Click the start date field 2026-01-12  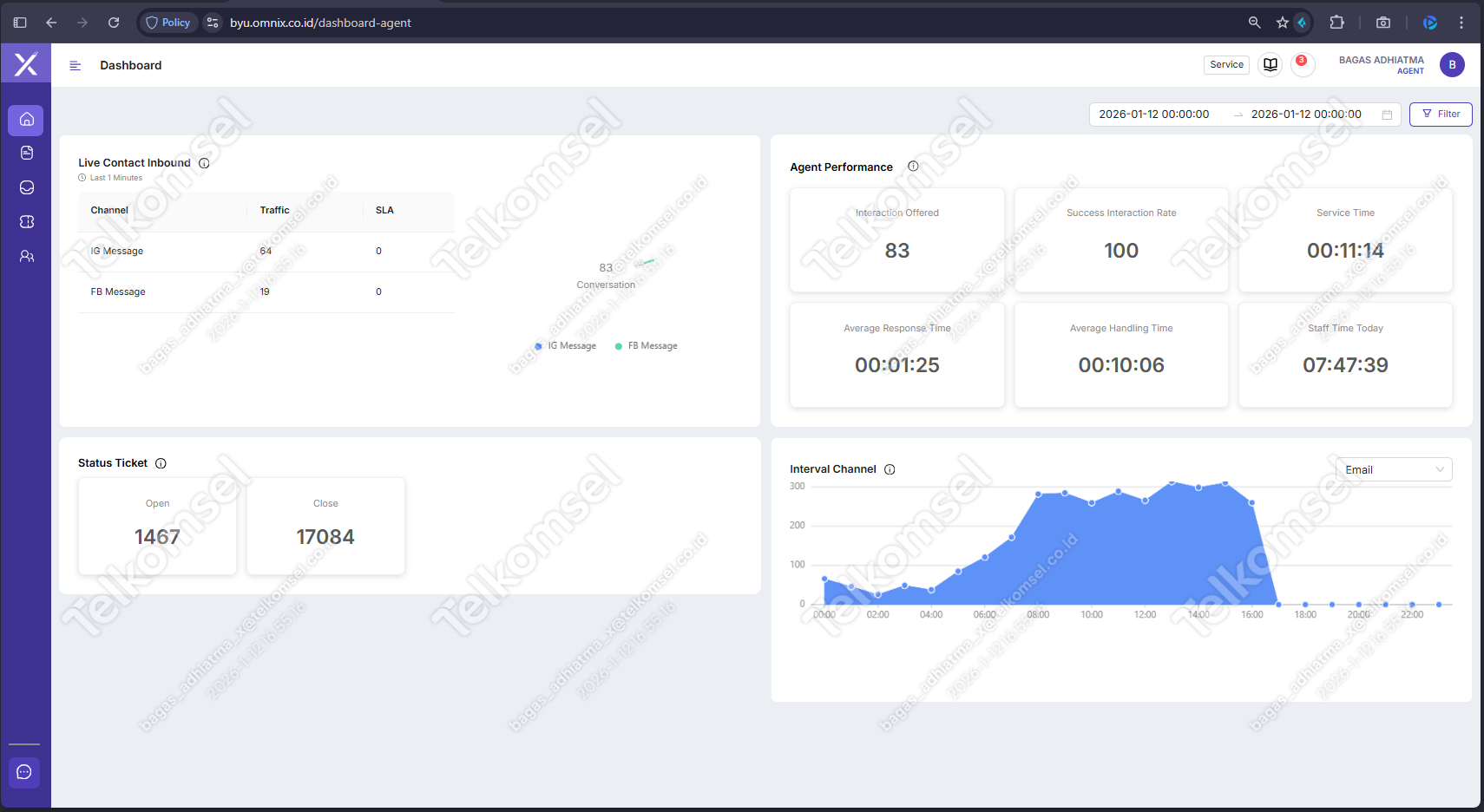pyautogui.click(x=1154, y=115)
